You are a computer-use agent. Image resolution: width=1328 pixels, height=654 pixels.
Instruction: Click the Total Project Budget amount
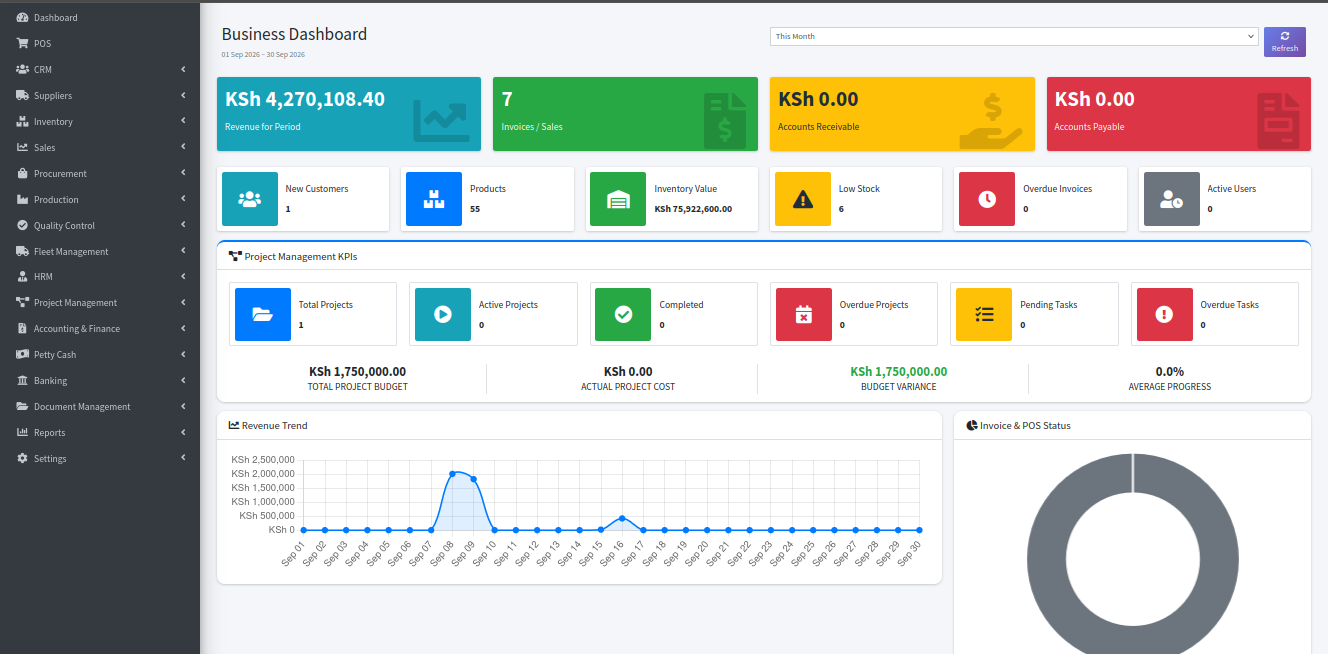[x=357, y=371]
